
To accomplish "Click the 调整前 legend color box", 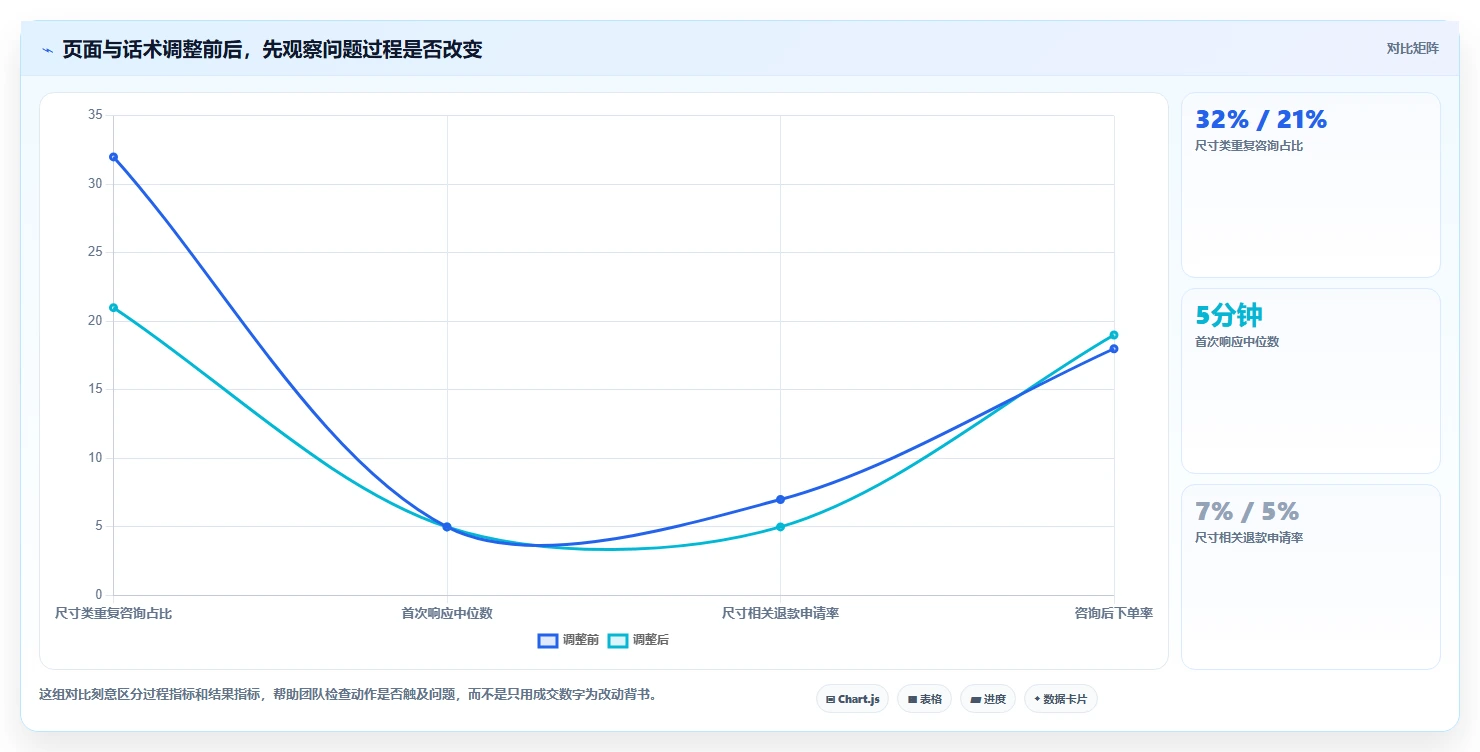I will (x=547, y=640).
